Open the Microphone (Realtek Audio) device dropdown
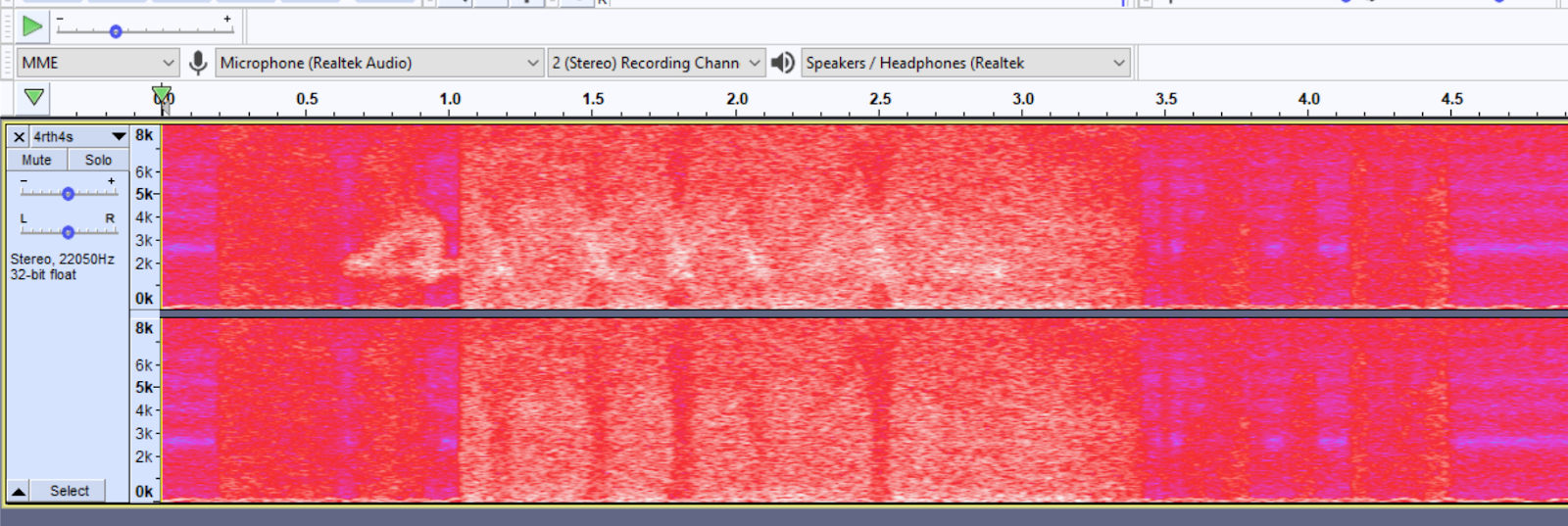Viewport: 1568px width, 526px height. [379, 63]
